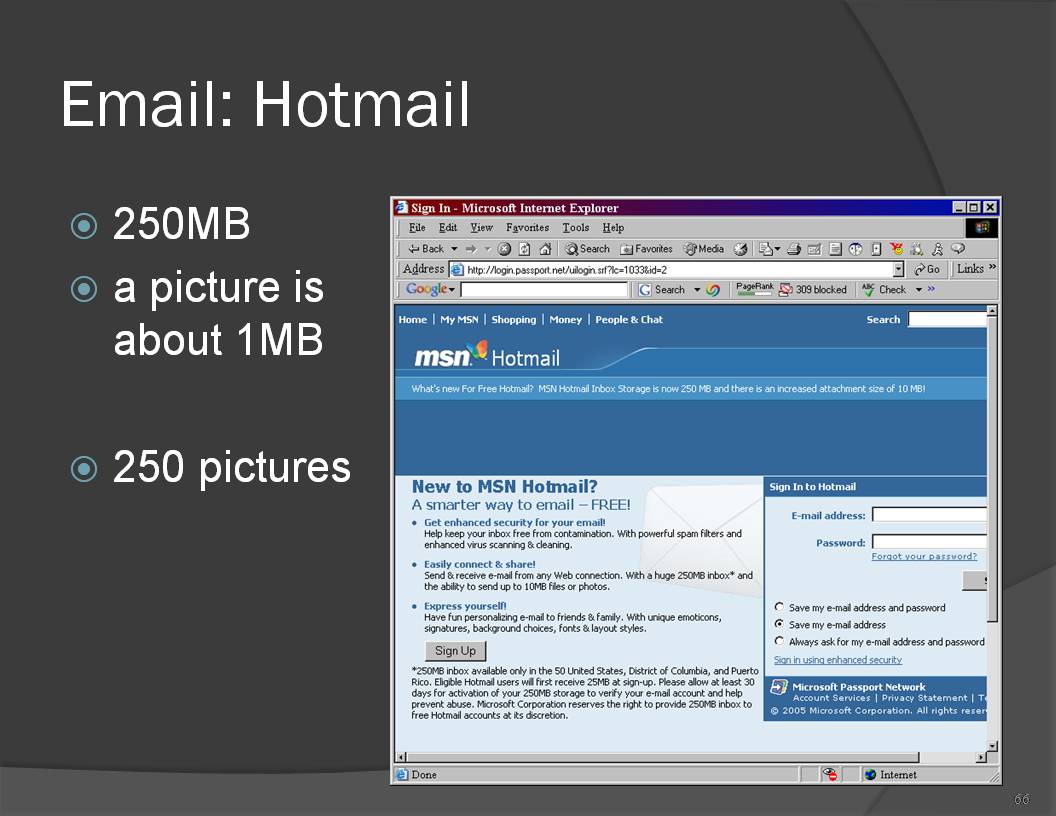Click the Google News swirl icon

[713, 290]
